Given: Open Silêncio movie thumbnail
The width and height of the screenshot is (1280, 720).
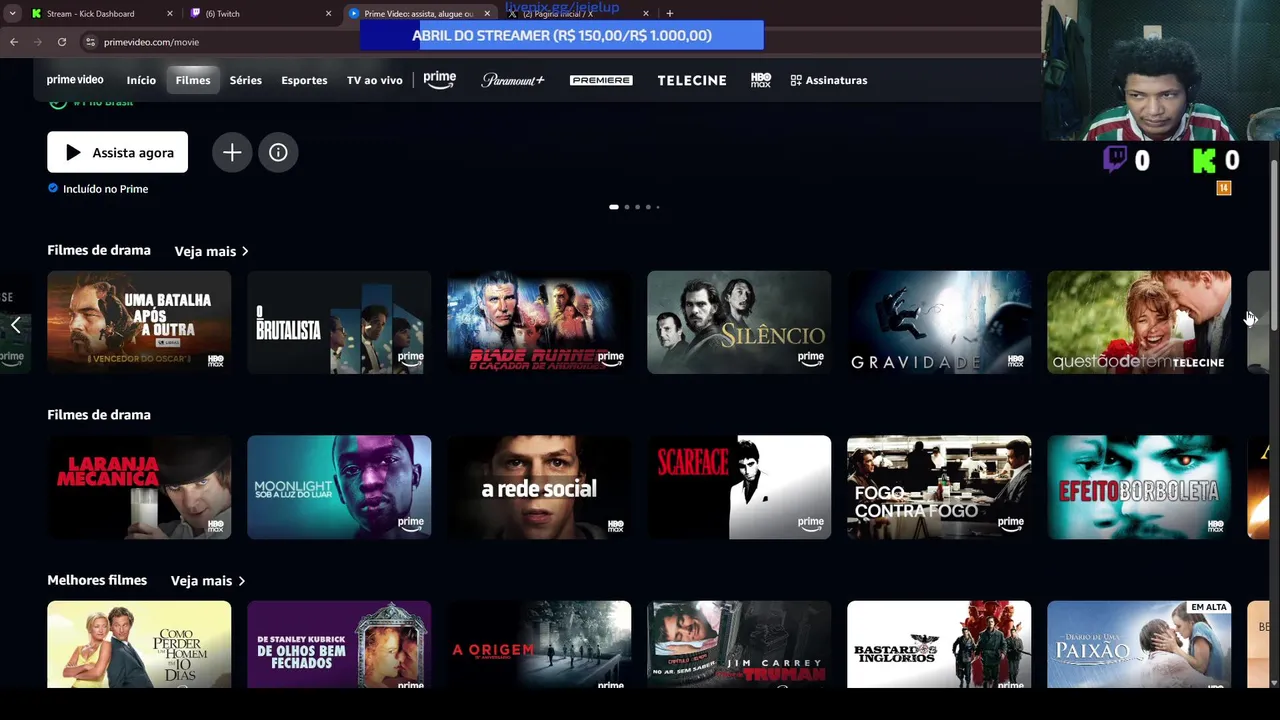Looking at the screenshot, I should [739, 322].
